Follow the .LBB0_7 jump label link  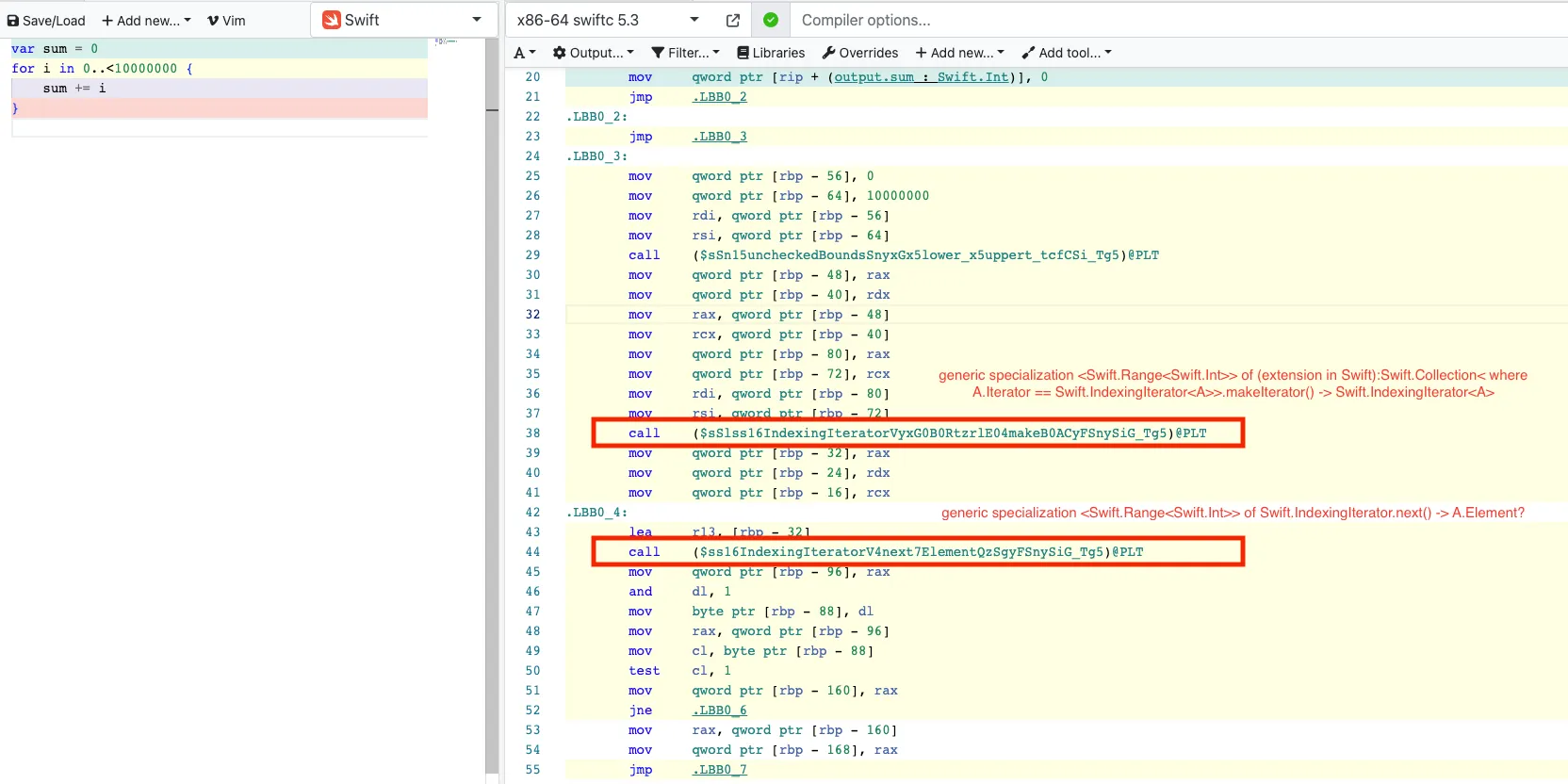720,770
